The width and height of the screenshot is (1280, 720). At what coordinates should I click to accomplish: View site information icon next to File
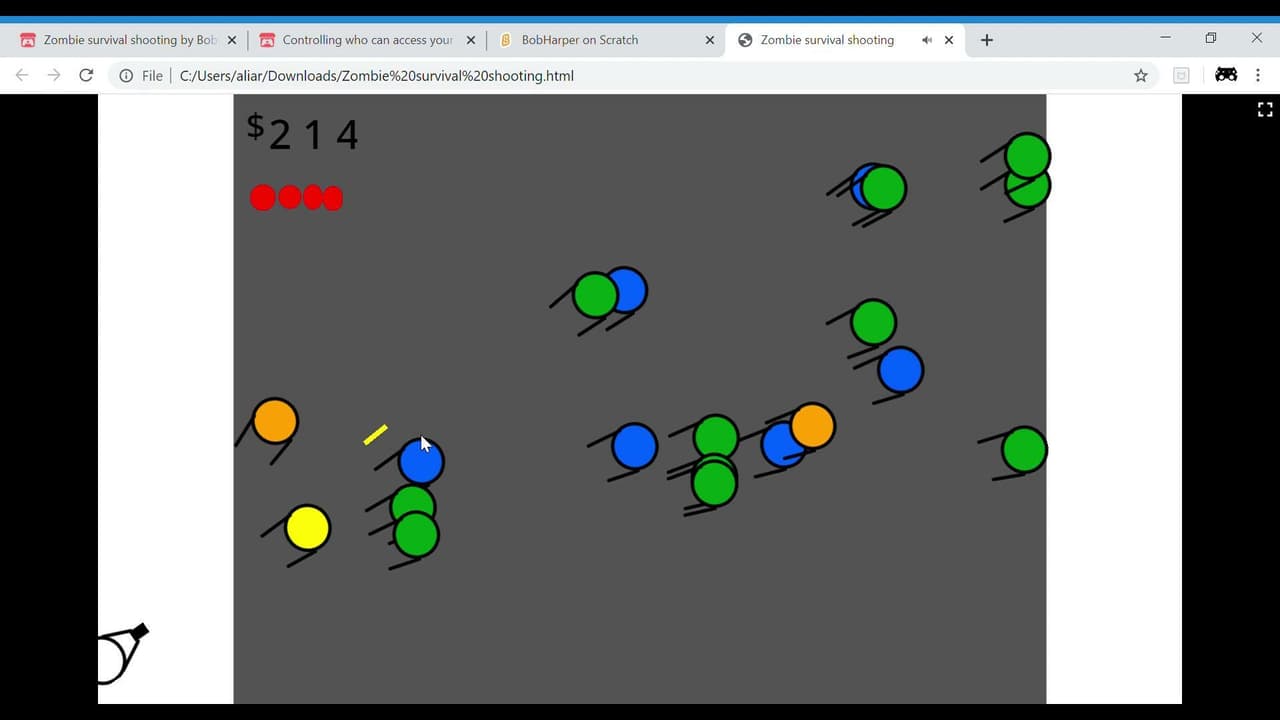click(126, 75)
